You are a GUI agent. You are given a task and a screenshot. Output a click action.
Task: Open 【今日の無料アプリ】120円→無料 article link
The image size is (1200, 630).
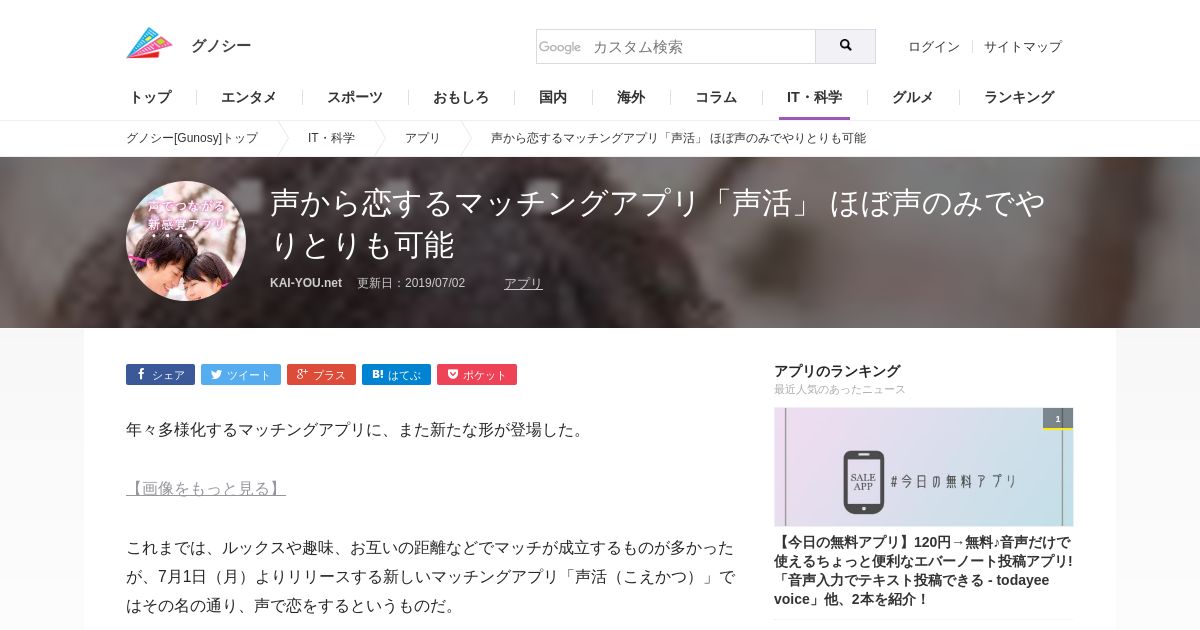click(923, 570)
